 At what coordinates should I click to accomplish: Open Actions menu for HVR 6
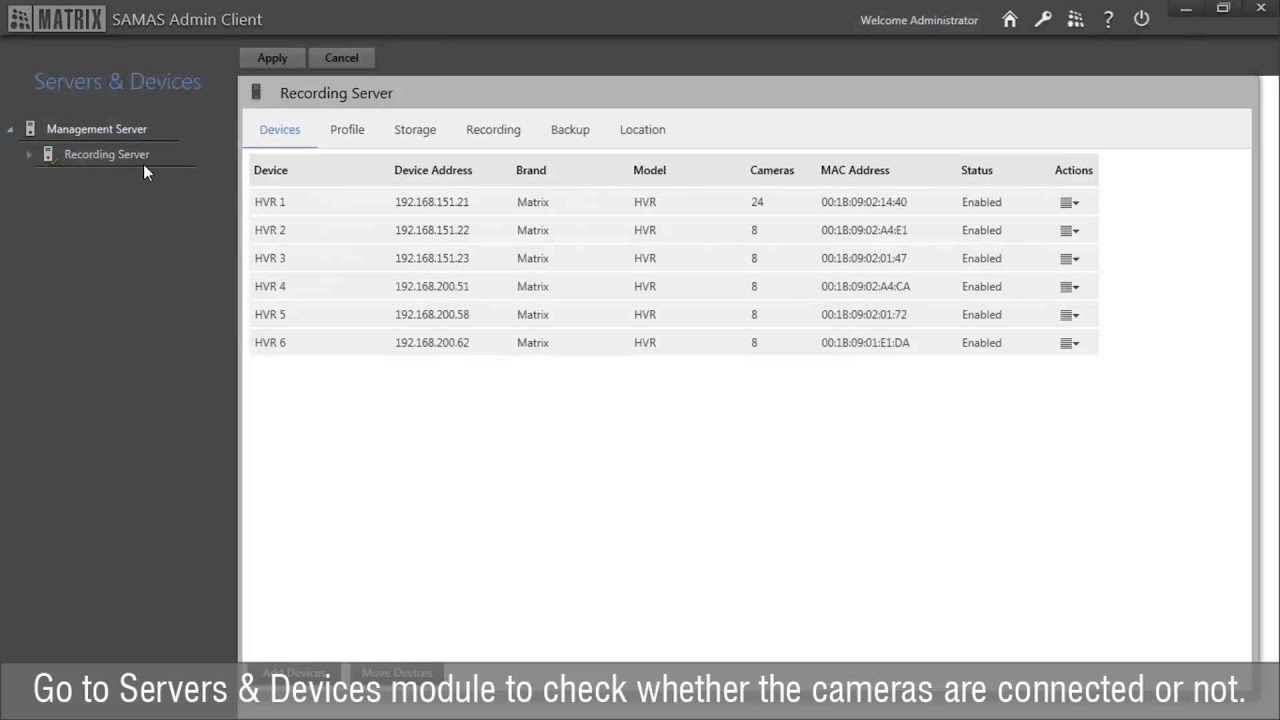point(1069,342)
